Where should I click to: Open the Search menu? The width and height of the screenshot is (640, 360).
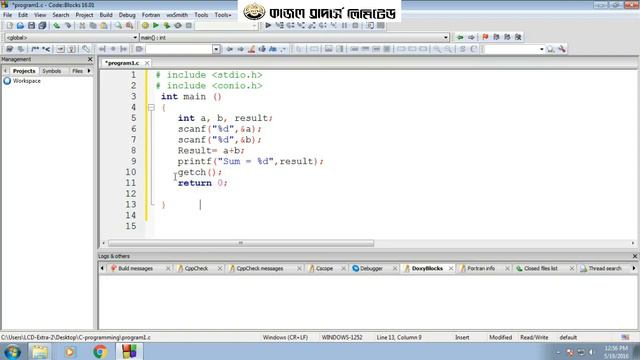tap(60, 15)
